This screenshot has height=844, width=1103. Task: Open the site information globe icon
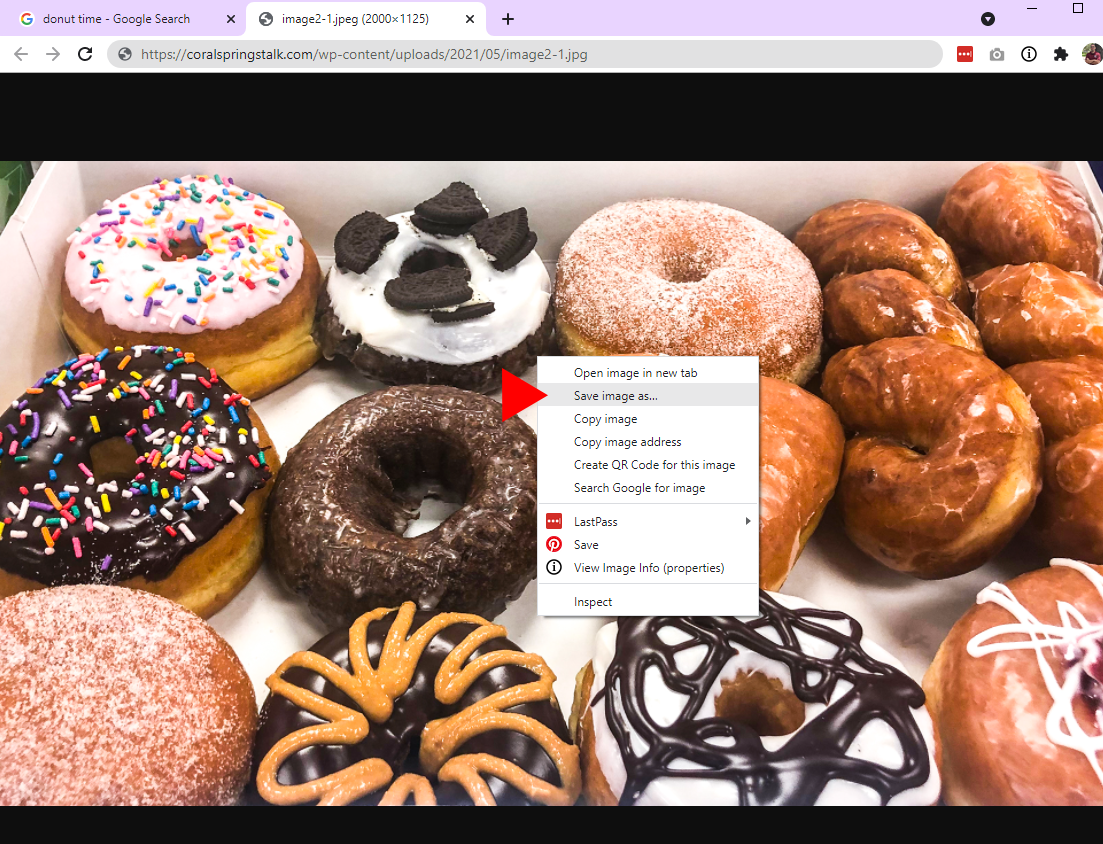[125, 54]
